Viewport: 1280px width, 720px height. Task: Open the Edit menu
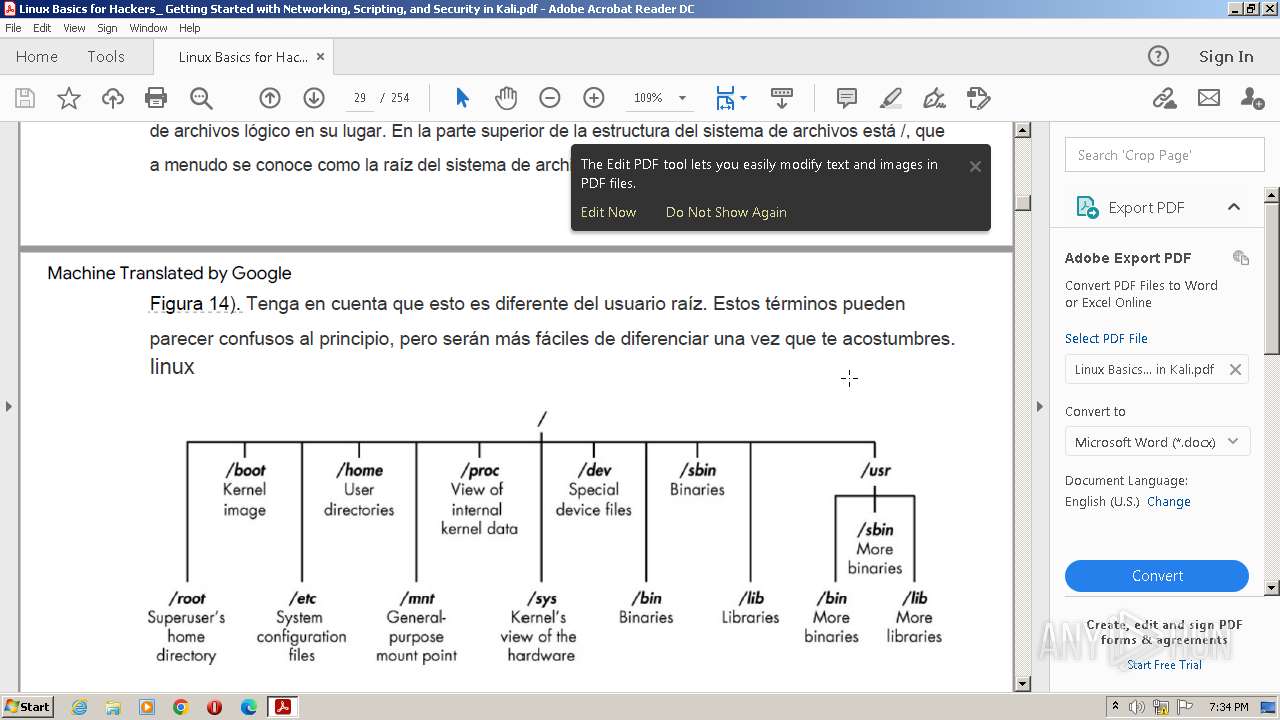pos(42,28)
